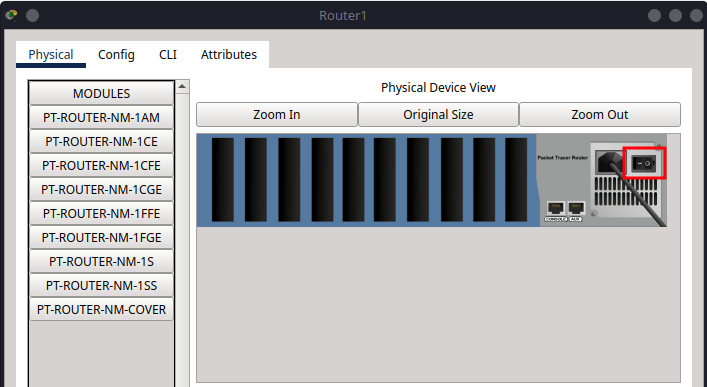
Task: Click the first empty router module slot
Action: pyautogui.click(x=223, y=180)
